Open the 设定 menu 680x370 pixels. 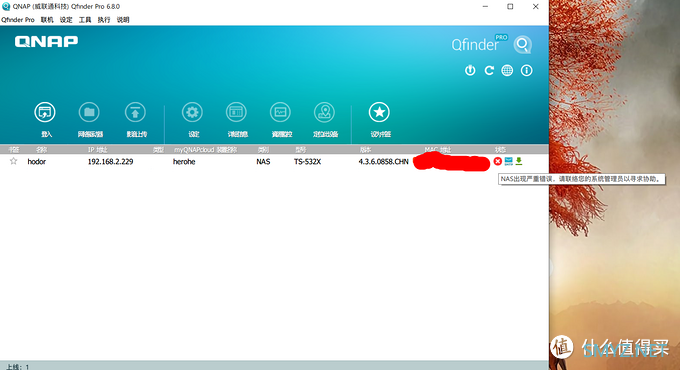coord(66,20)
